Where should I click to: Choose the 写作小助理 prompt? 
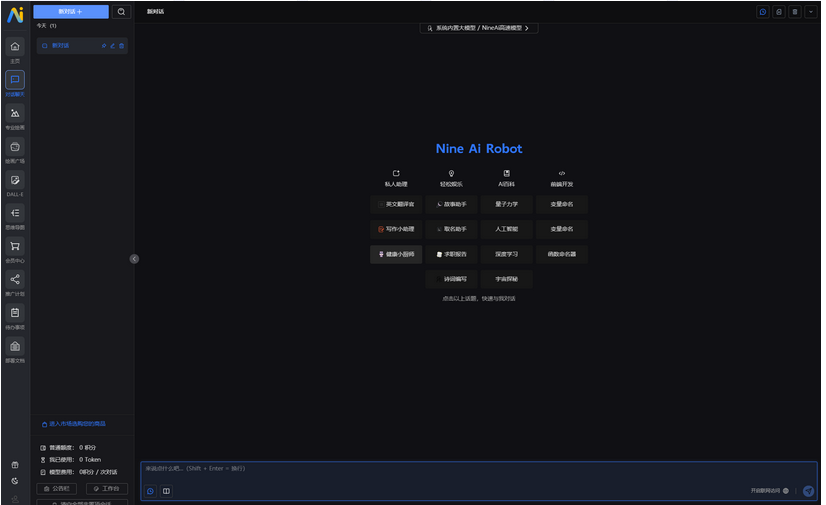pos(396,229)
